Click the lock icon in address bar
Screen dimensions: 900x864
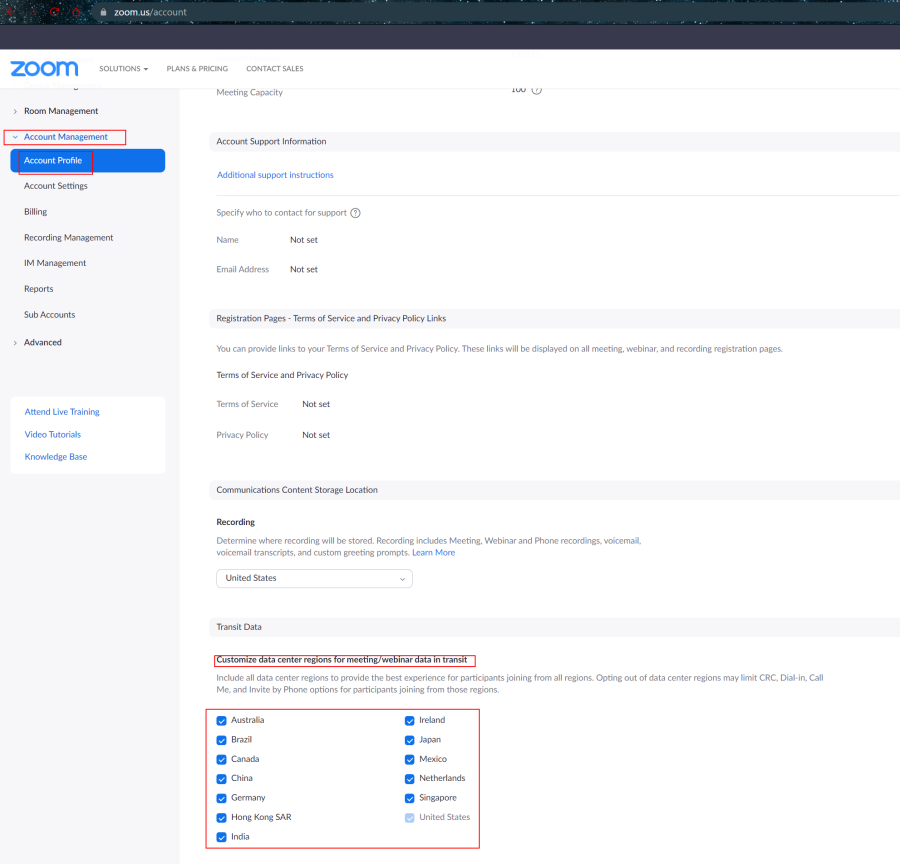(x=103, y=12)
